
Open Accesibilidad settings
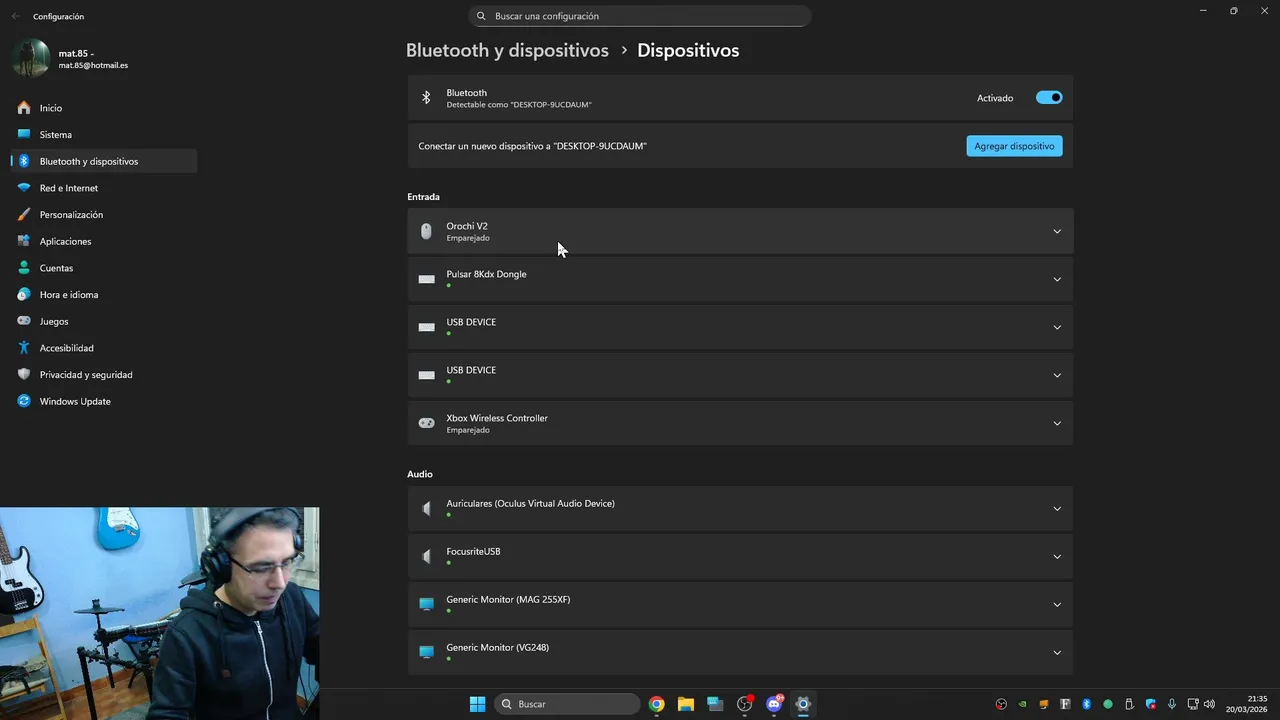point(103,348)
